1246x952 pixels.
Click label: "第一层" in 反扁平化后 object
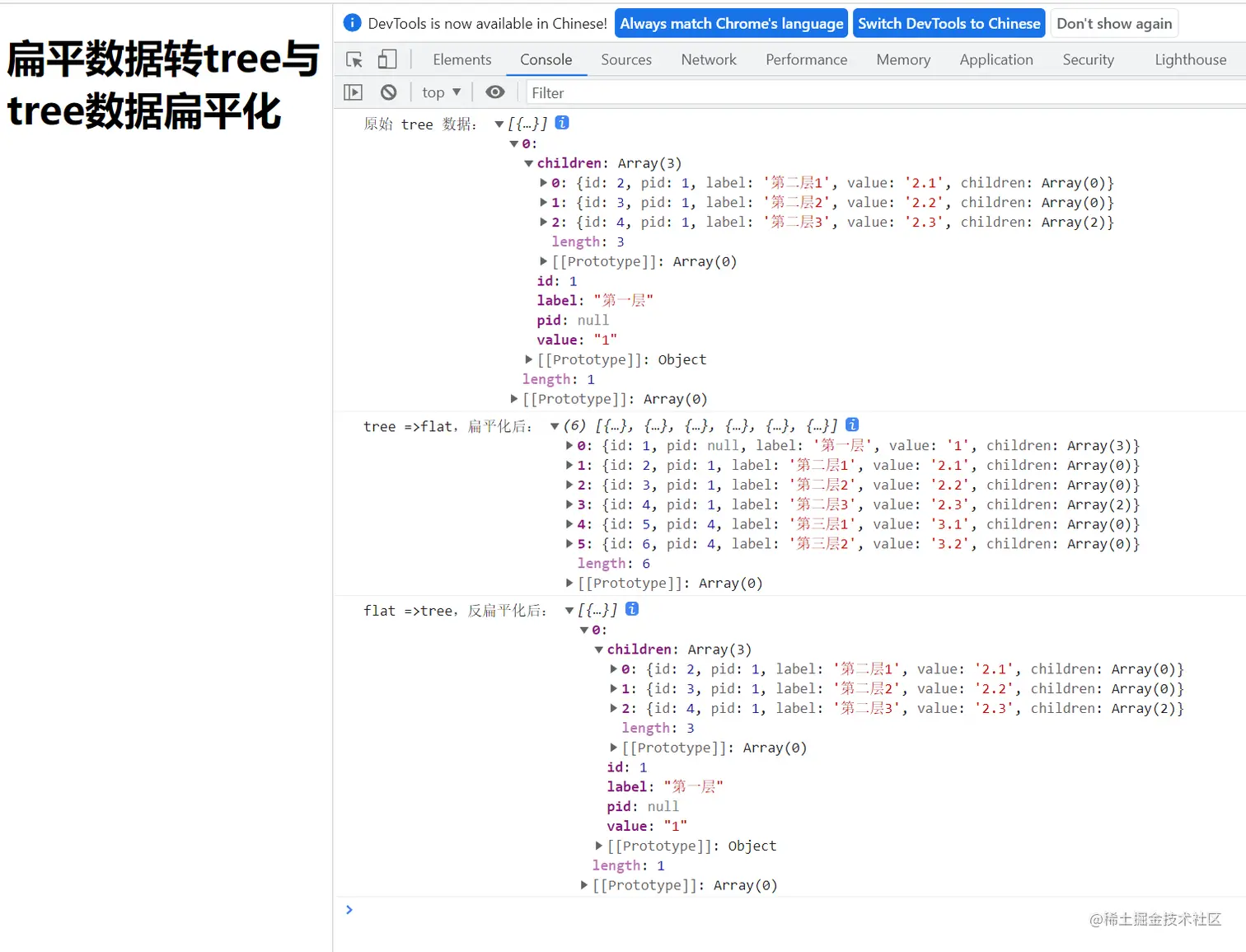point(665,786)
